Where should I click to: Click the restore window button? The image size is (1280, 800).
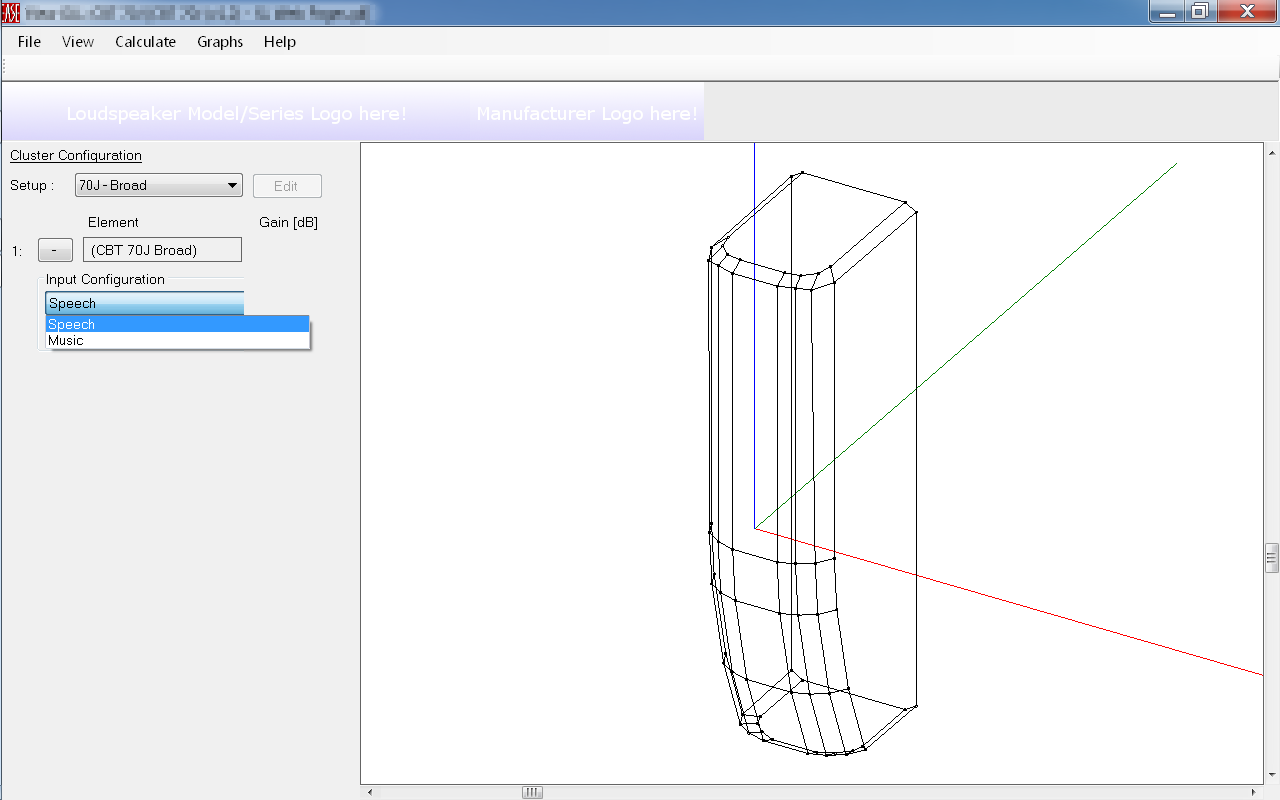tap(1199, 11)
